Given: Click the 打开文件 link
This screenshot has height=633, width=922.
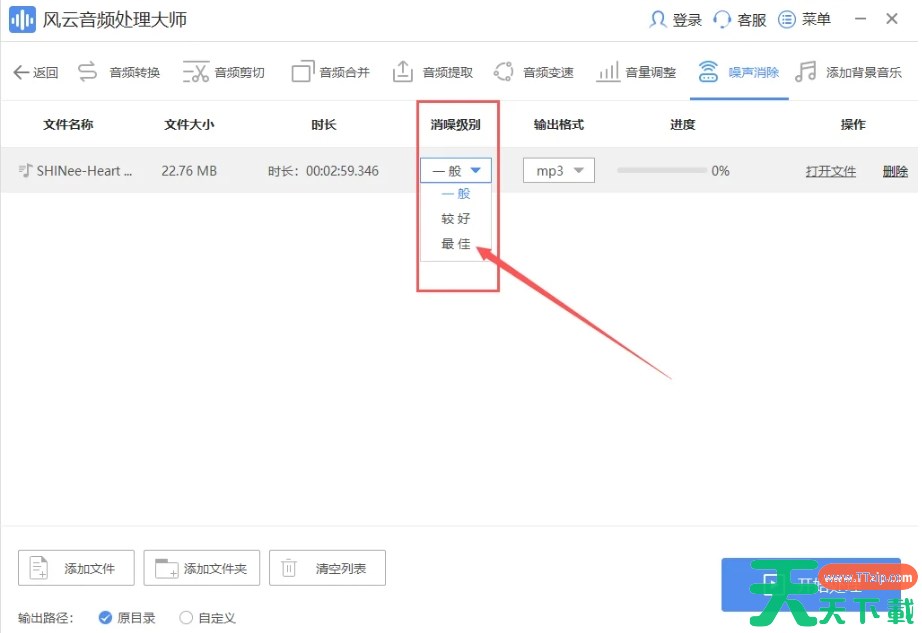Looking at the screenshot, I should point(831,171).
